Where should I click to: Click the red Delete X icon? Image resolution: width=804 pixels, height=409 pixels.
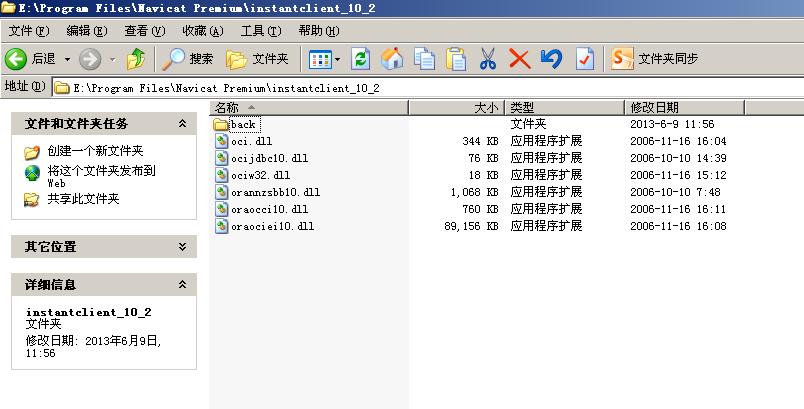point(519,59)
